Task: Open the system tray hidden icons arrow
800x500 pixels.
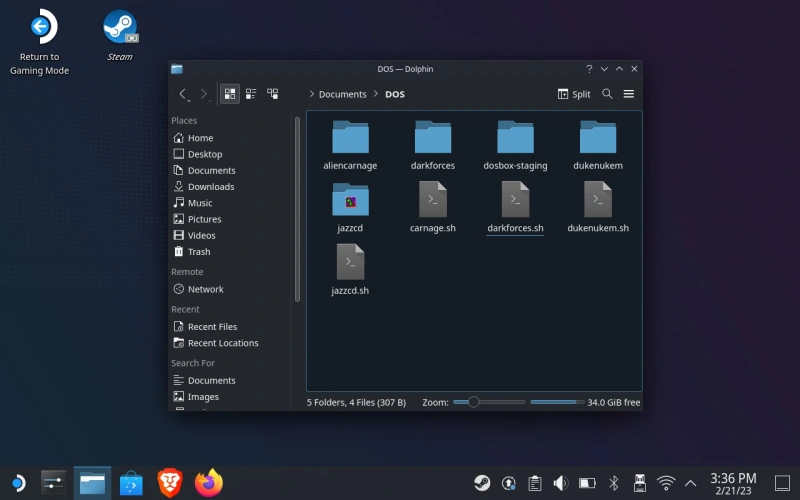Action: pyautogui.click(x=690, y=483)
